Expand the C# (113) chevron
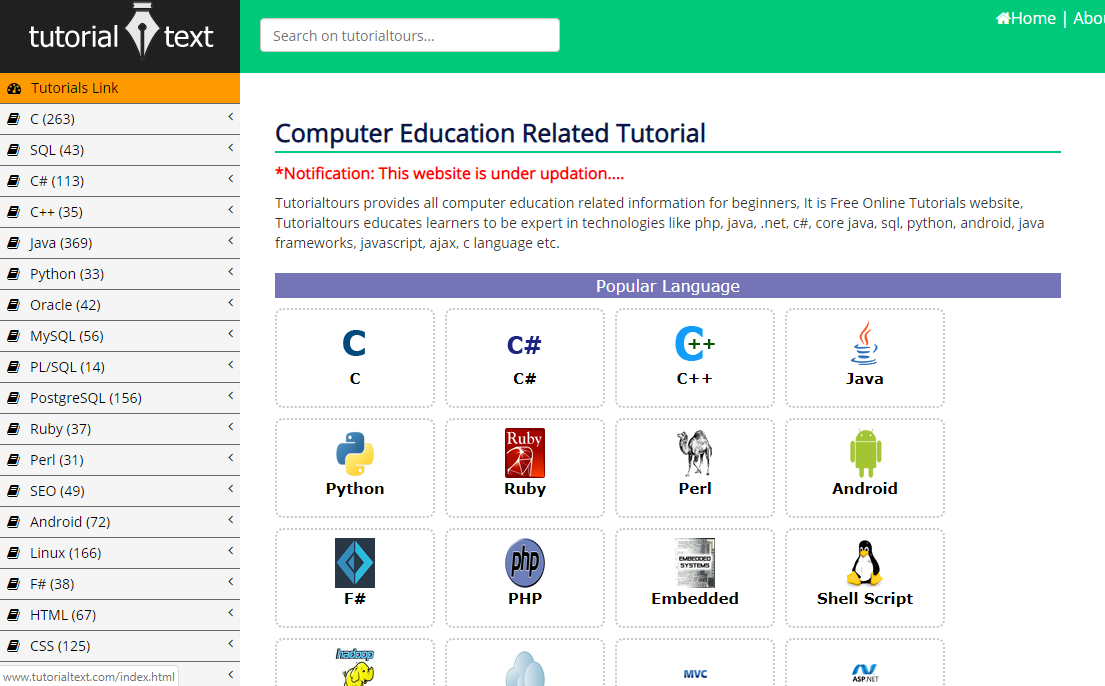Image resolution: width=1105 pixels, height=686 pixels. click(x=230, y=179)
